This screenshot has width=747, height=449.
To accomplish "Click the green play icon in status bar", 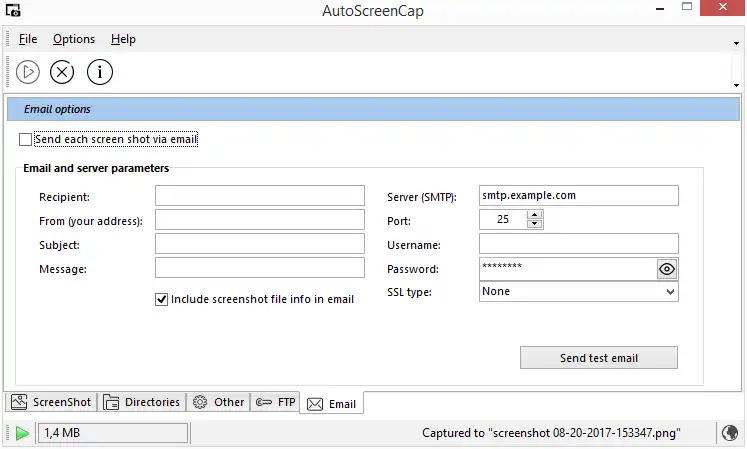I will pyautogui.click(x=21, y=433).
